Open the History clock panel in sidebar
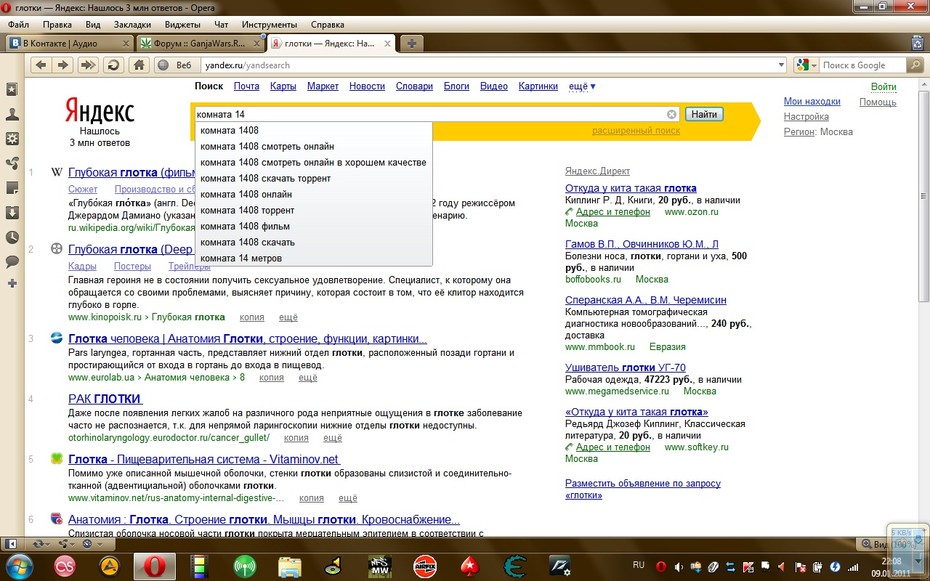 click(x=12, y=237)
